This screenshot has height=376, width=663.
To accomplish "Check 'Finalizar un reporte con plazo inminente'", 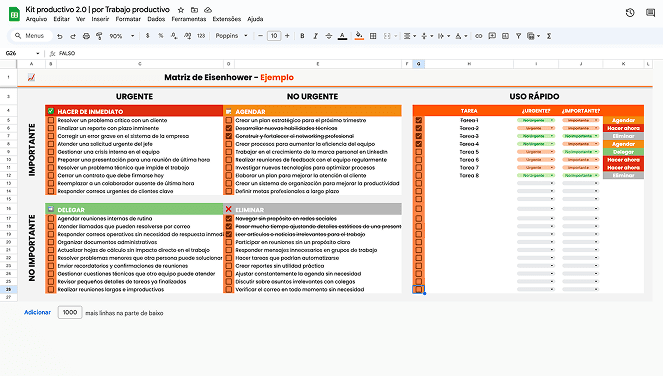I will click(x=51, y=128).
